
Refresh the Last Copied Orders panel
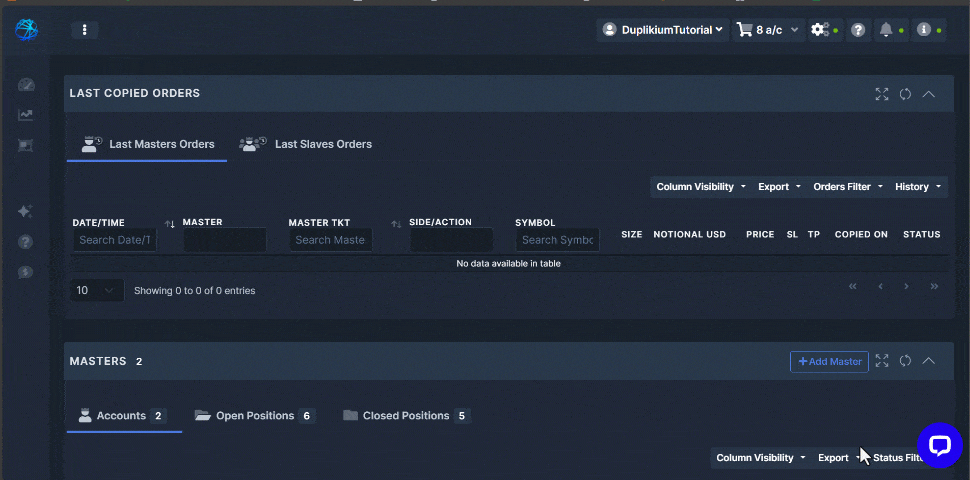[905, 94]
